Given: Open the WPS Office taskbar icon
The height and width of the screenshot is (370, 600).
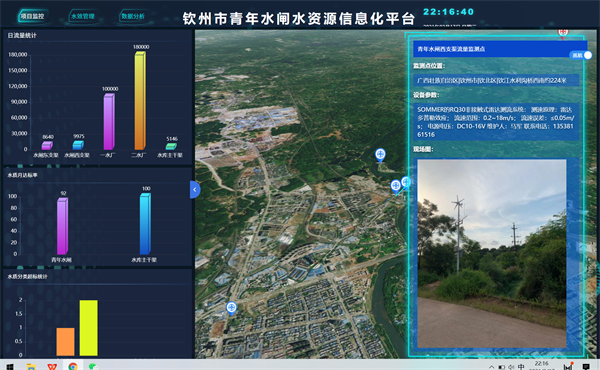Looking at the screenshot, I should tap(52, 367).
